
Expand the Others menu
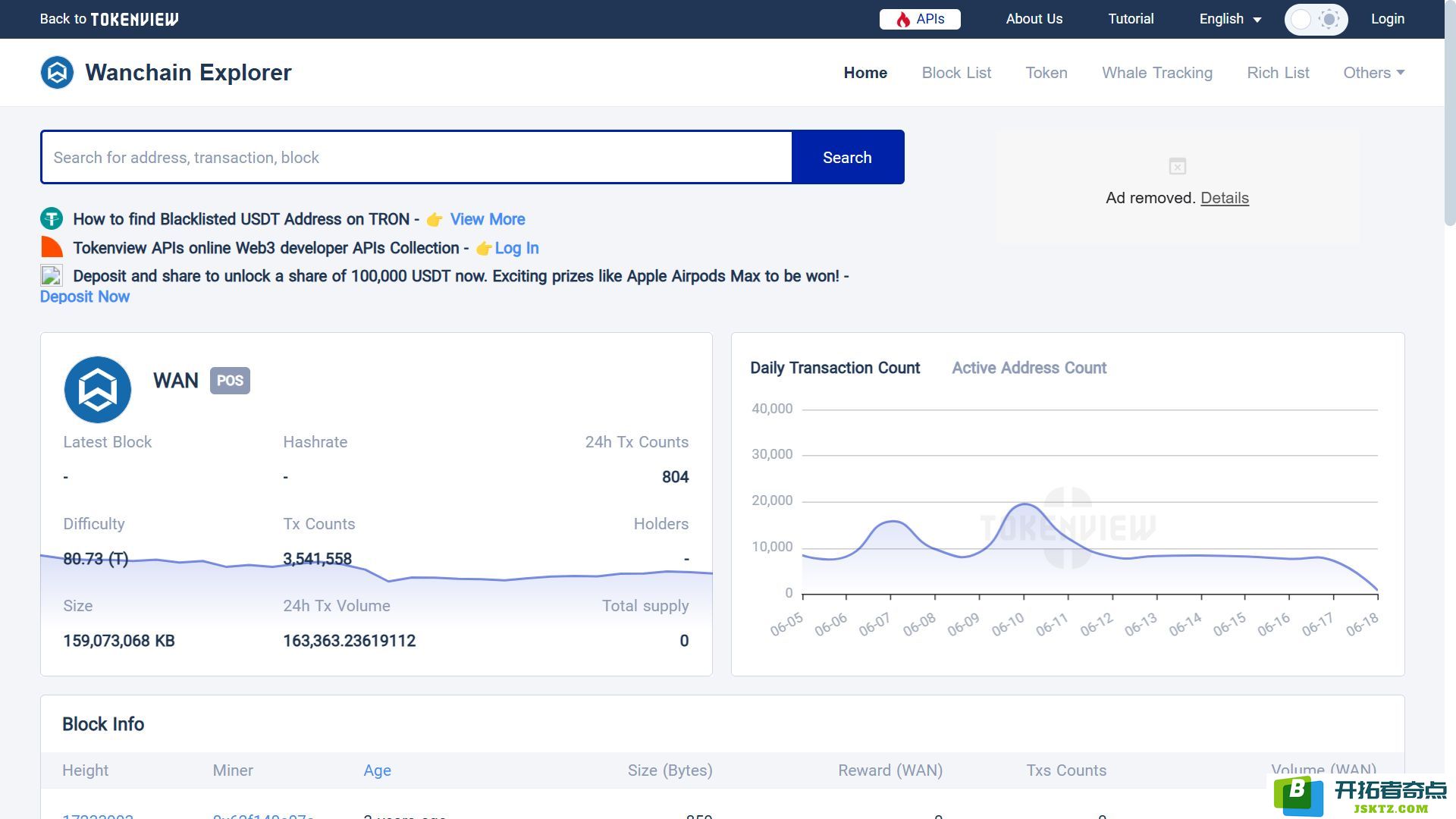click(x=1374, y=73)
